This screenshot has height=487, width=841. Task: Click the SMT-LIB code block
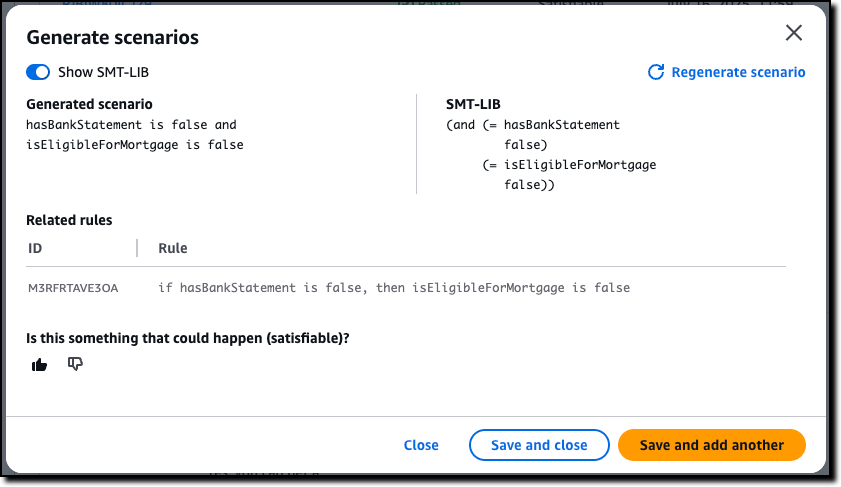(x=551, y=154)
